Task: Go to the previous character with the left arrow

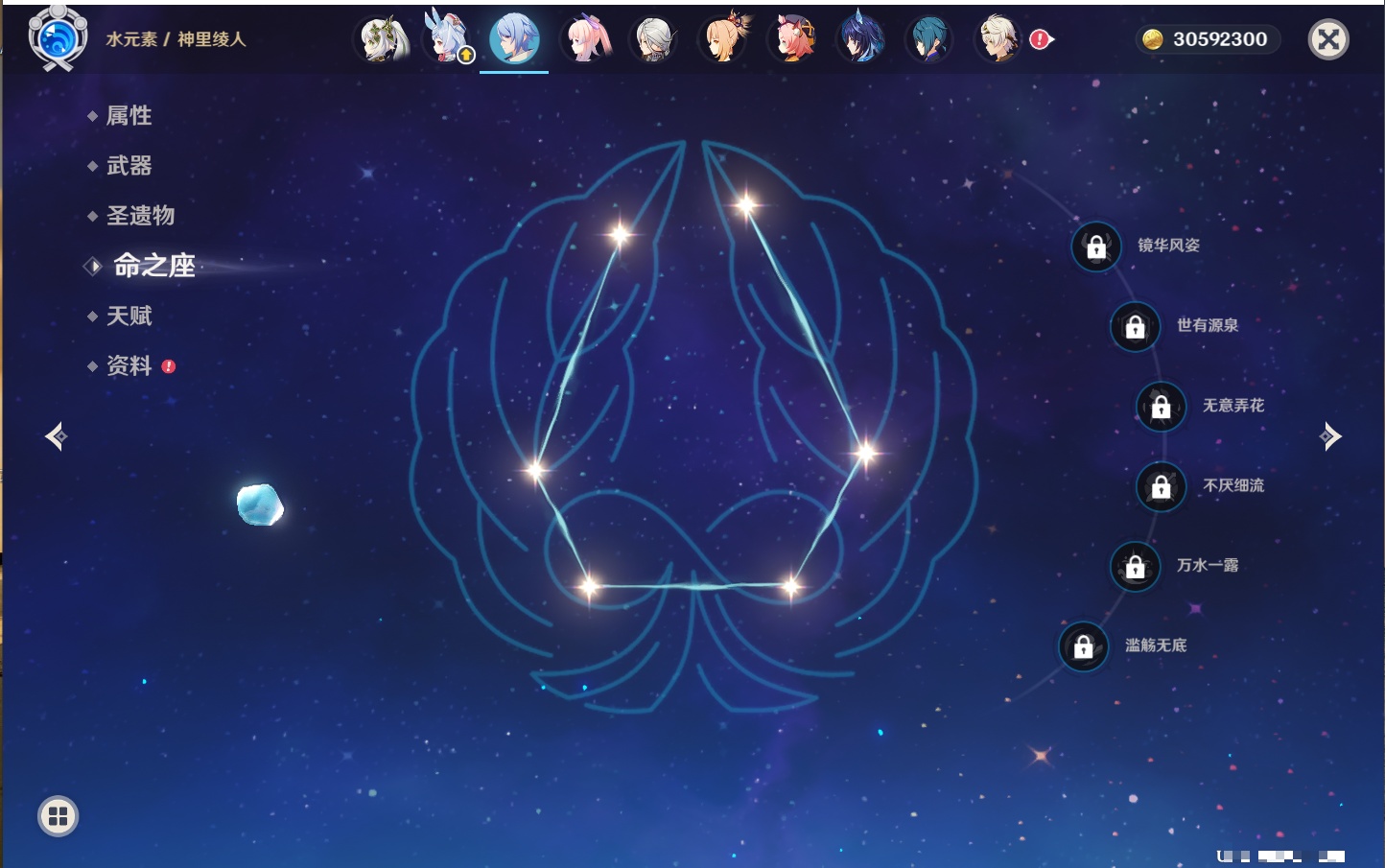Action: pos(56,436)
